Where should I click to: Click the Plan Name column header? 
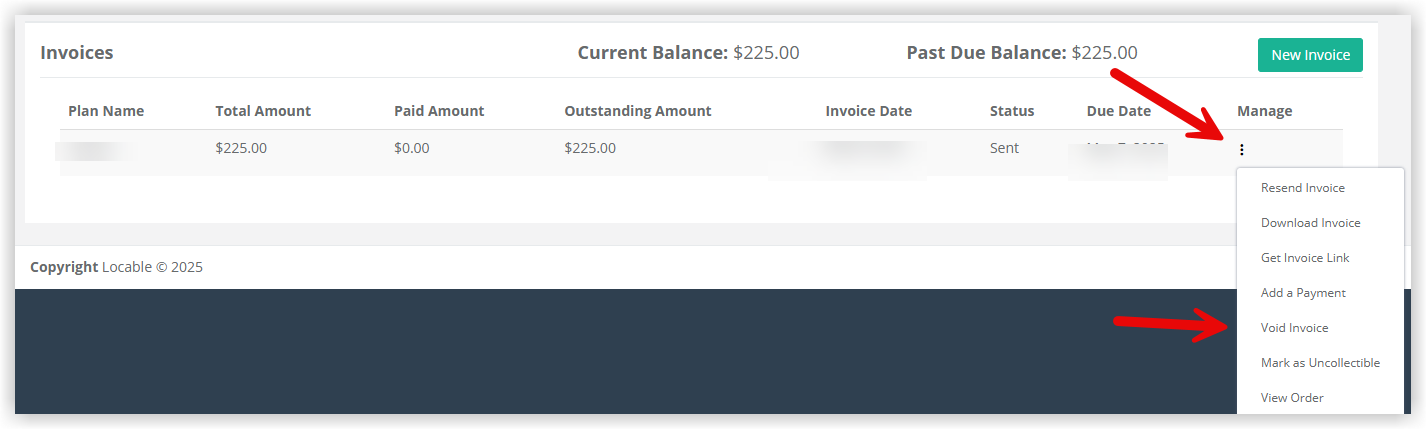click(106, 111)
